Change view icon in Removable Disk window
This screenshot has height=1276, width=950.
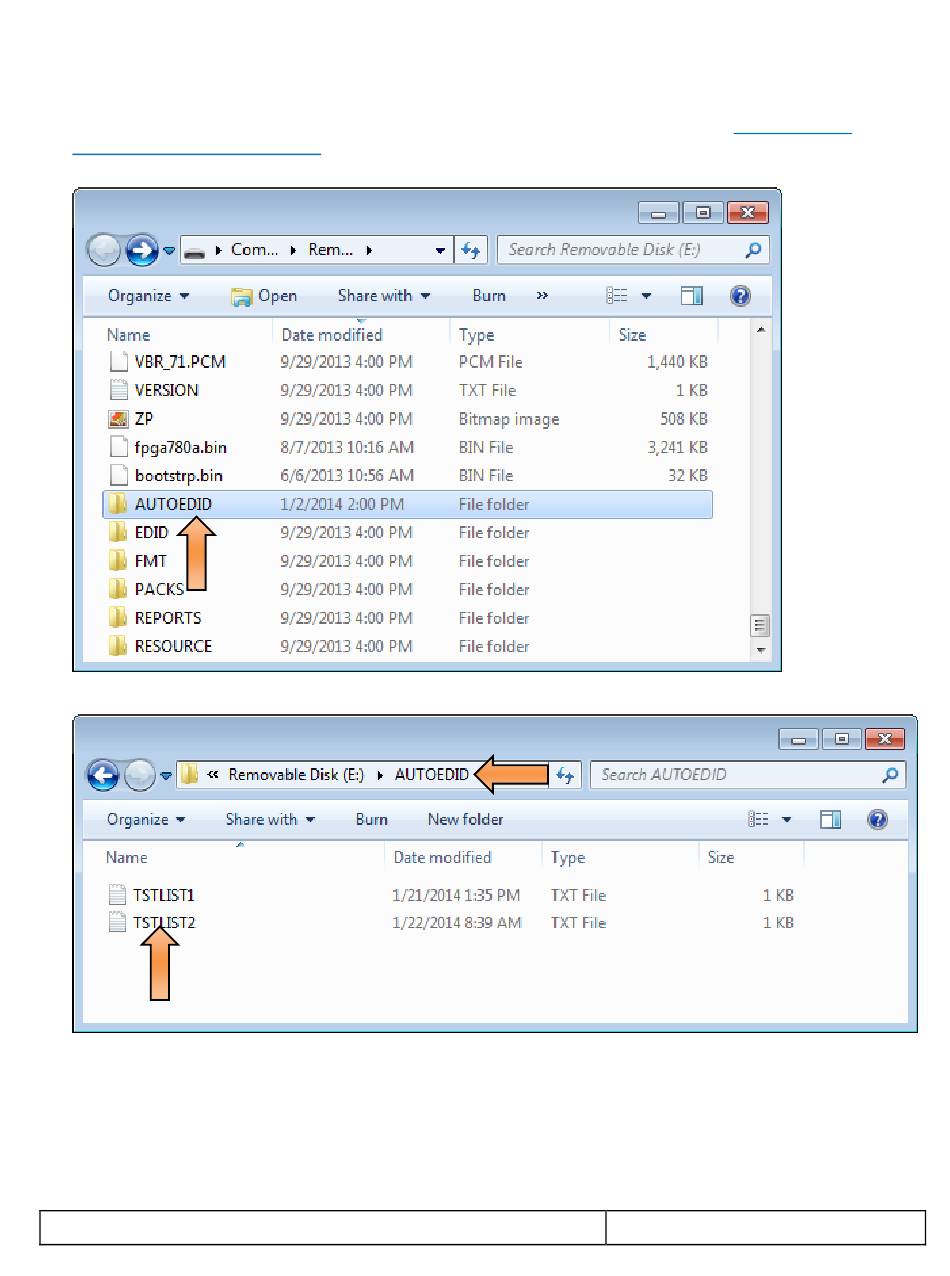618,296
